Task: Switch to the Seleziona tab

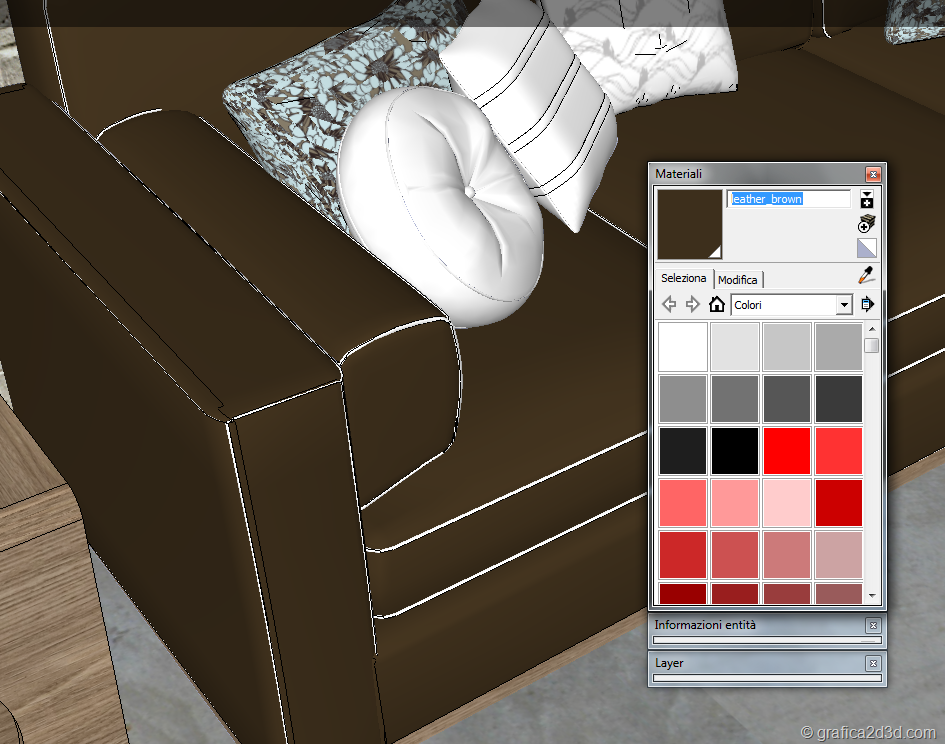Action: click(x=684, y=279)
